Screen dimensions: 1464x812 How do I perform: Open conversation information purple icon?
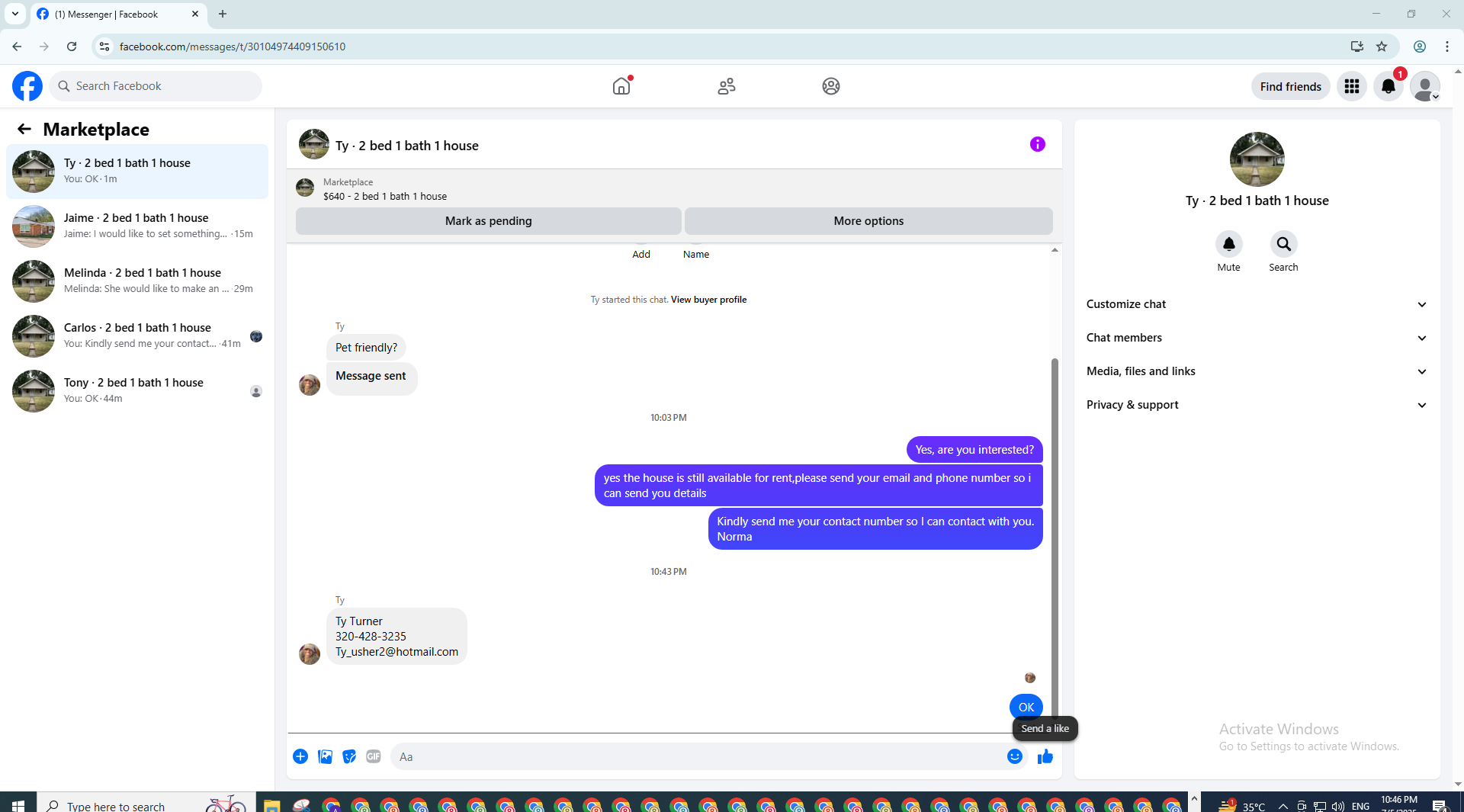tap(1037, 144)
